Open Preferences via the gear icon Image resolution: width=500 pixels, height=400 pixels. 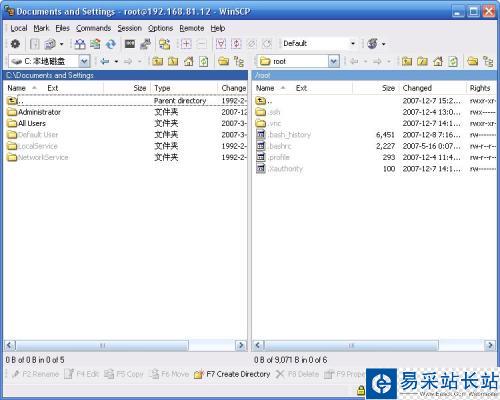(15, 44)
